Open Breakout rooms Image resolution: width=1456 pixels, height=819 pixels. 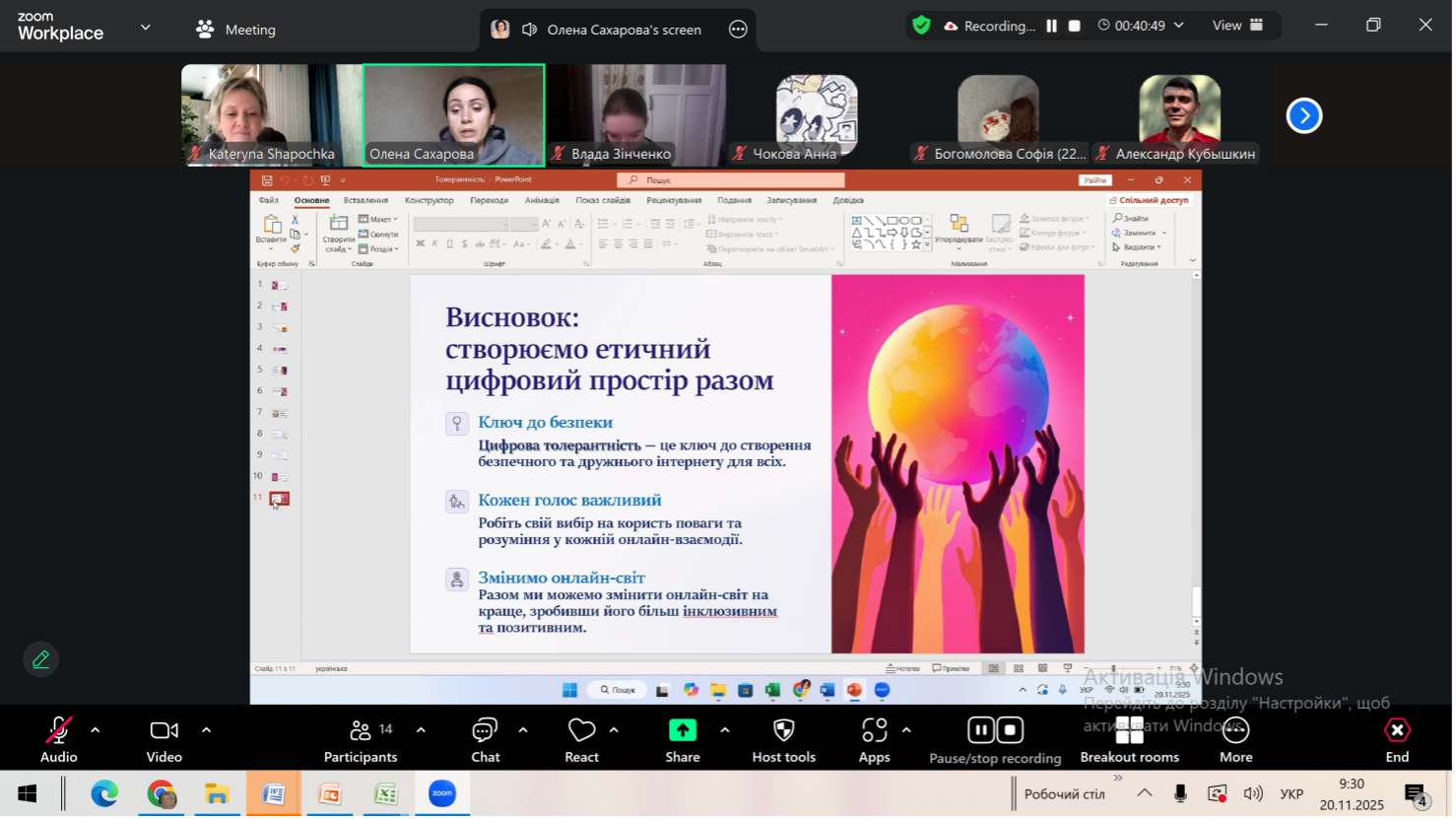(1129, 739)
